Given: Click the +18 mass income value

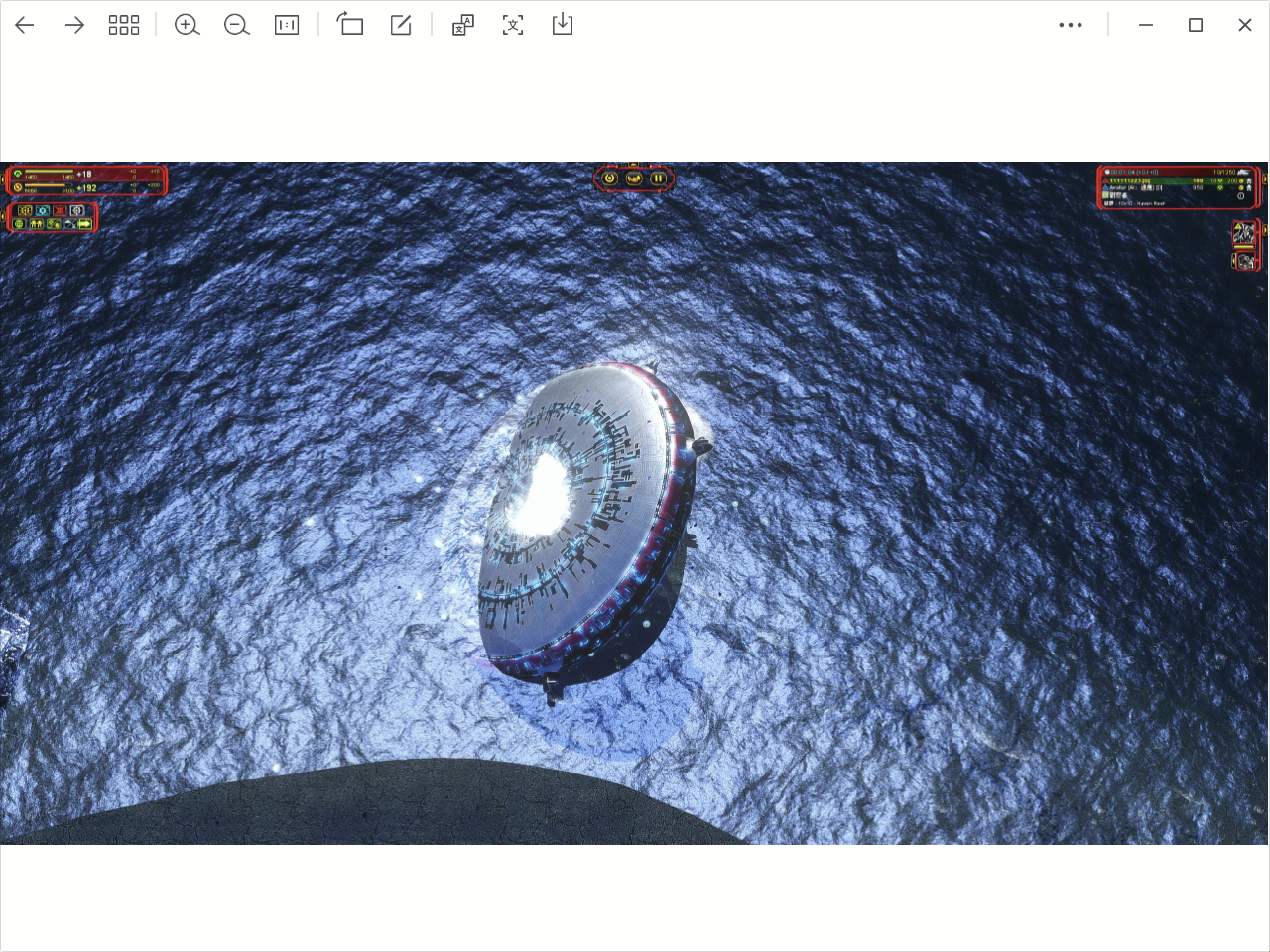Looking at the screenshot, I should (x=83, y=174).
